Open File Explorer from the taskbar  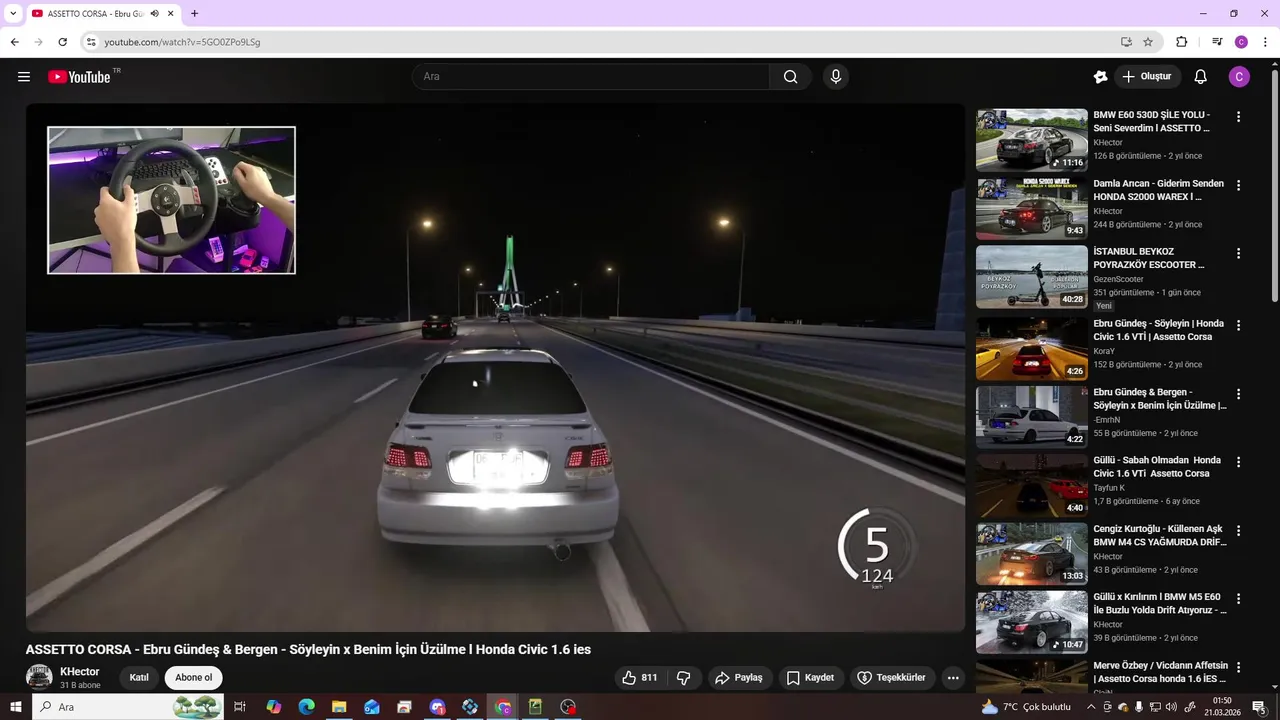pyautogui.click(x=339, y=707)
